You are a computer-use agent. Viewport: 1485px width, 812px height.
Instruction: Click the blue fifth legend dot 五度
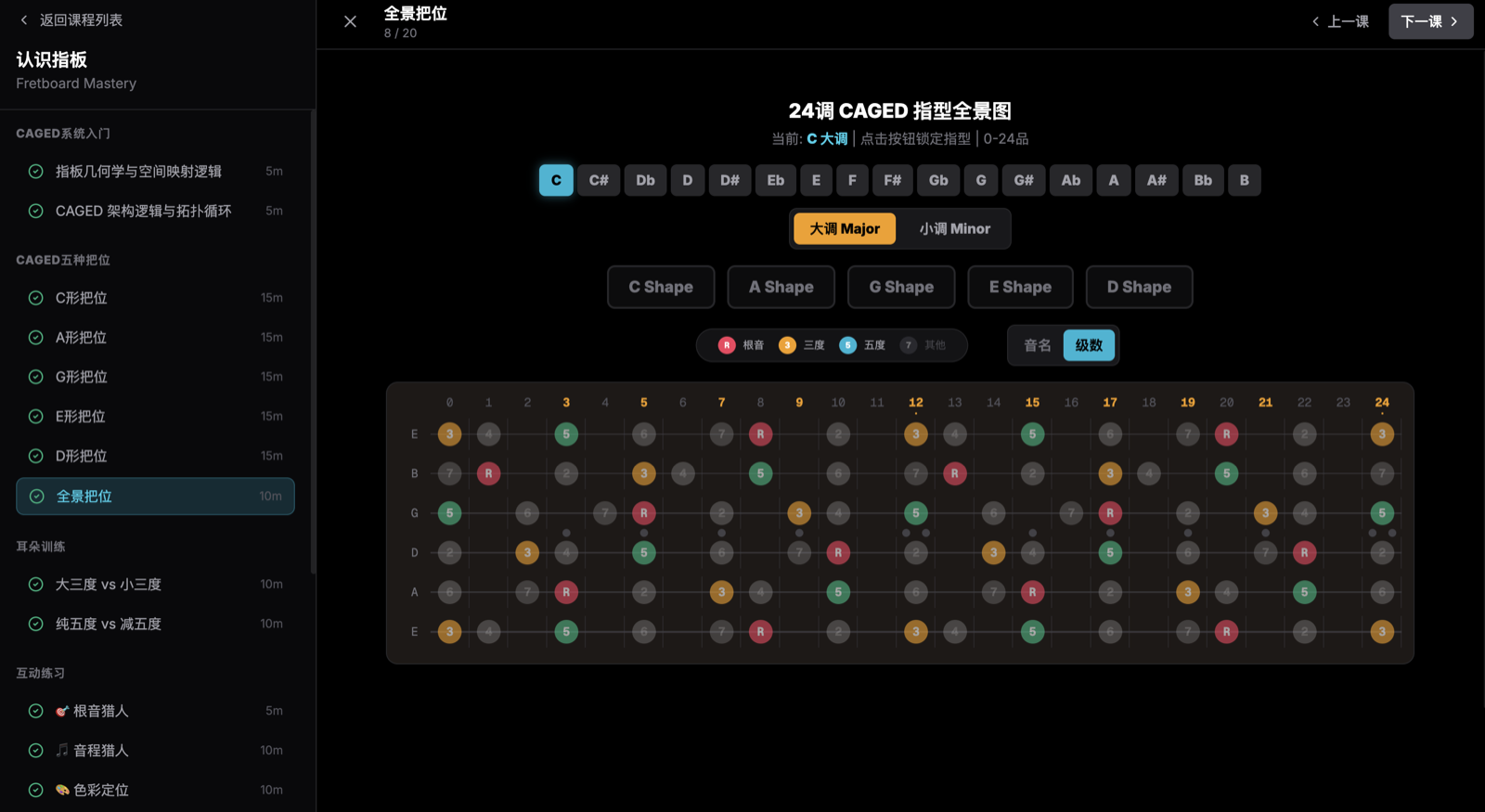(847, 345)
